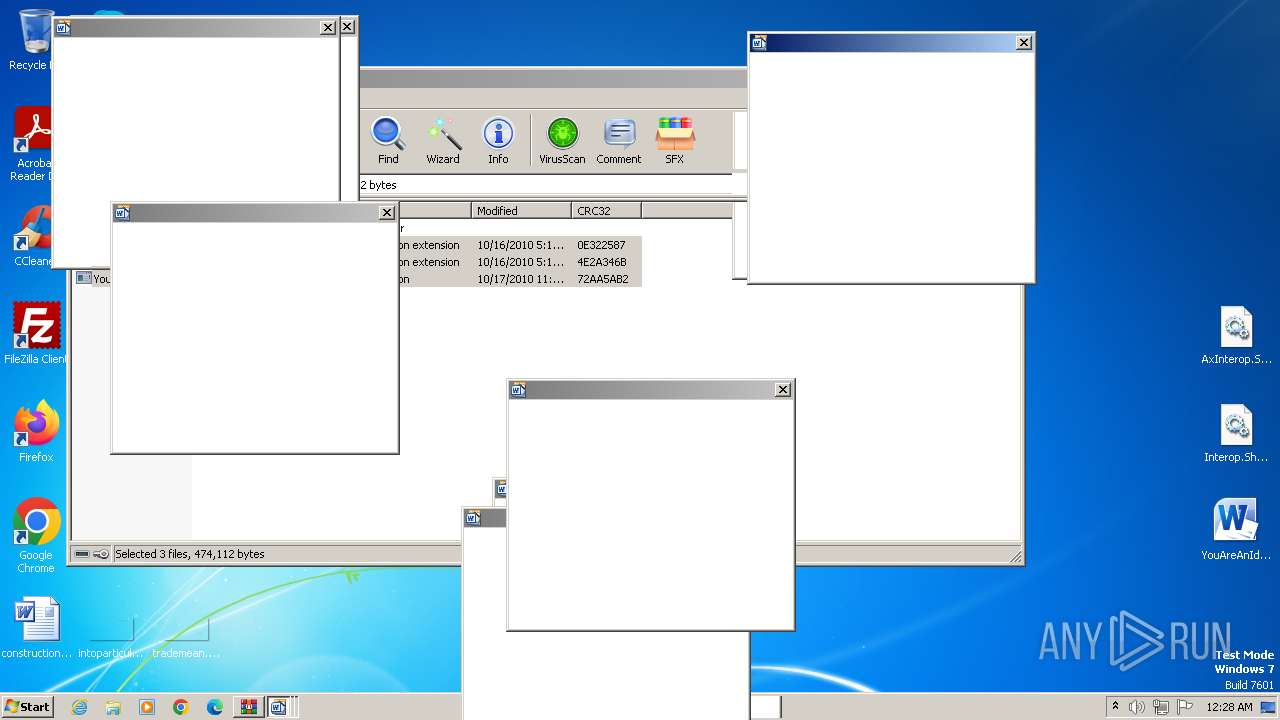Click the SFX toolbar icon
Image resolution: width=1280 pixels, height=720 pixels.
tap(675, 141)
